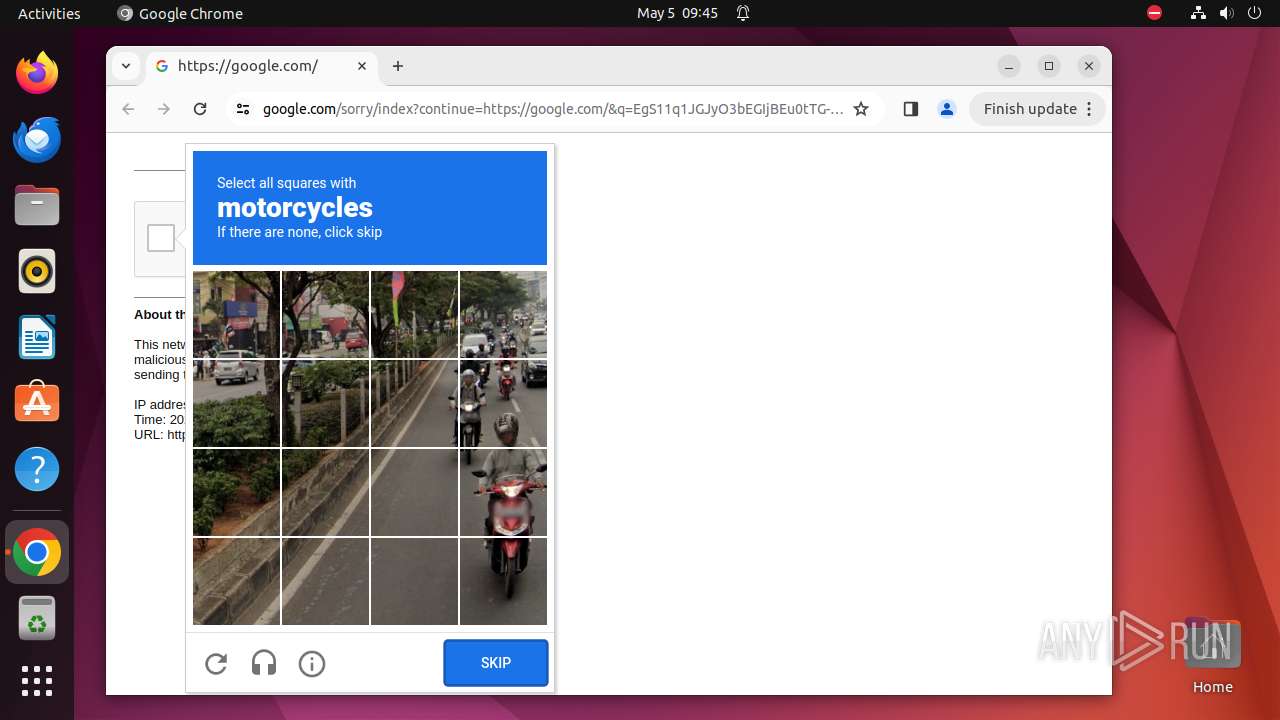Open captcha help info icon
The height and width of the screenshot is (720, 1280).
click(x=312, y=663)
